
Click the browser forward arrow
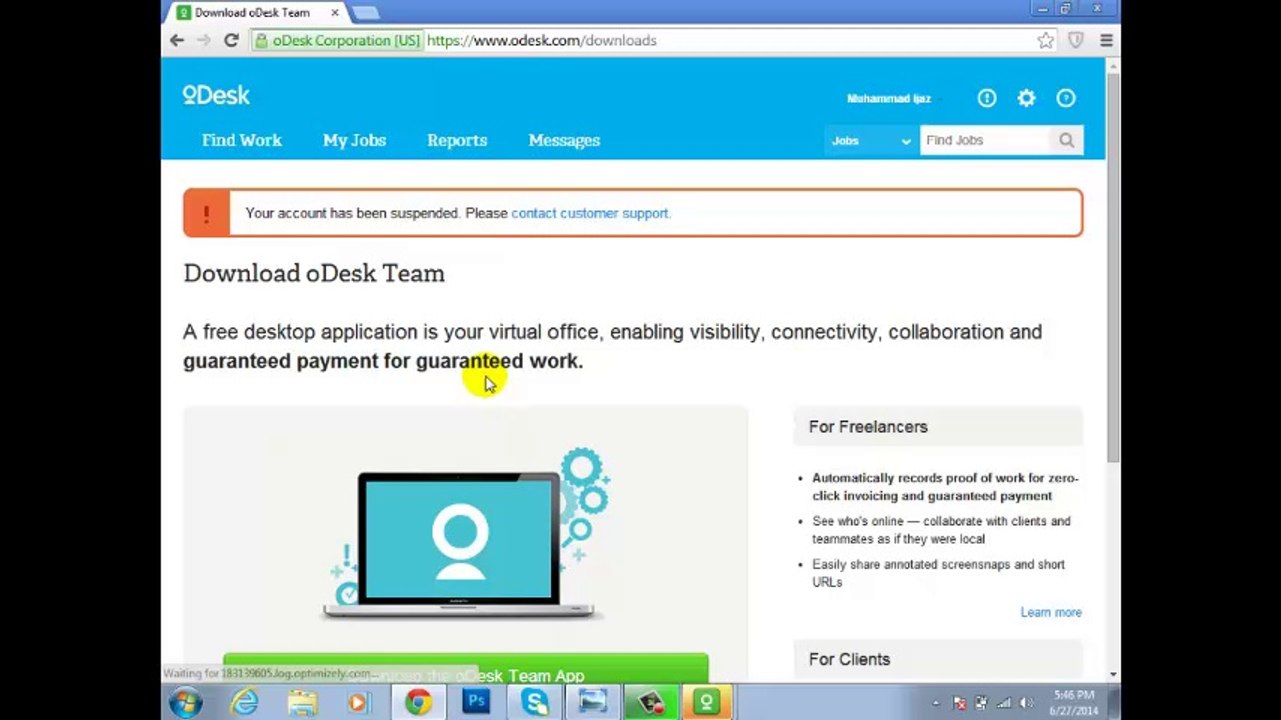coord(204,40)
